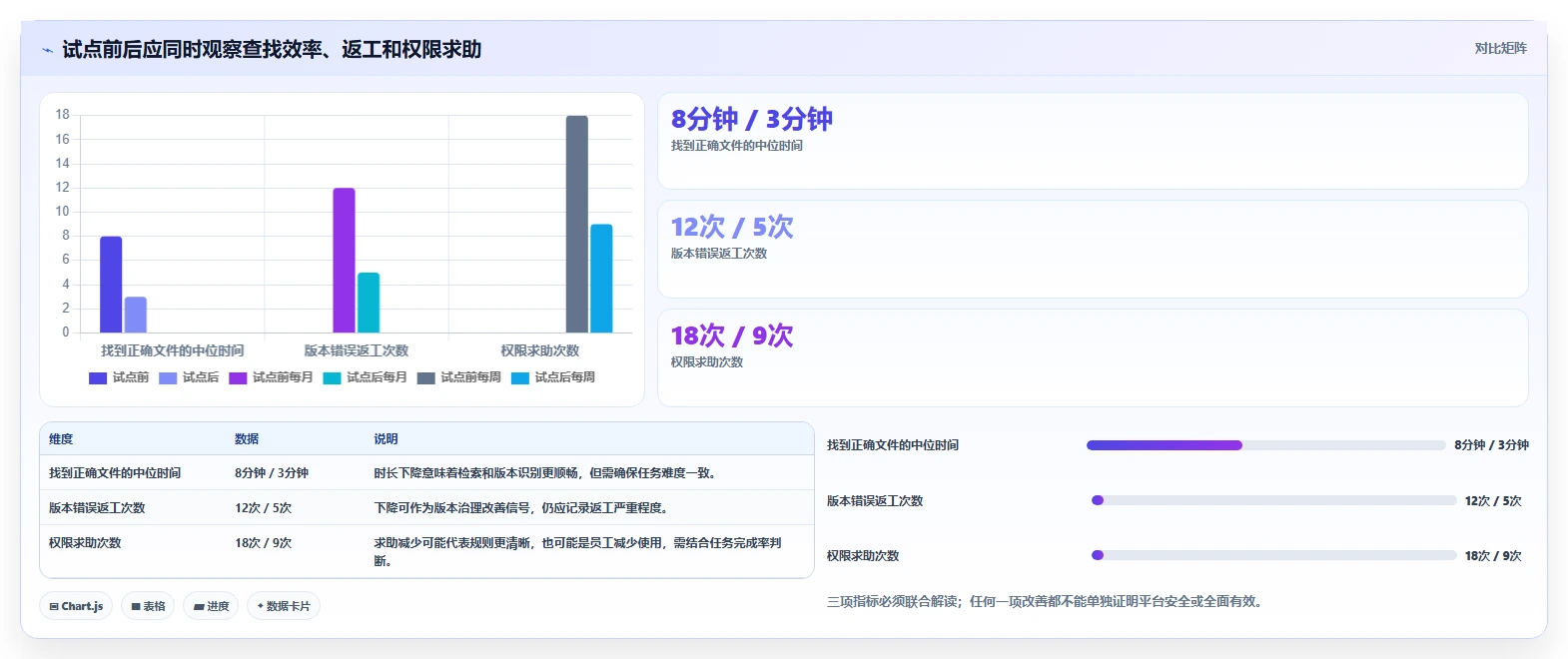This screenshot has width=1568, height=659.
Task: Open the 8分钟 / 3分钟 data card
Action: (x=1093, y=141)
